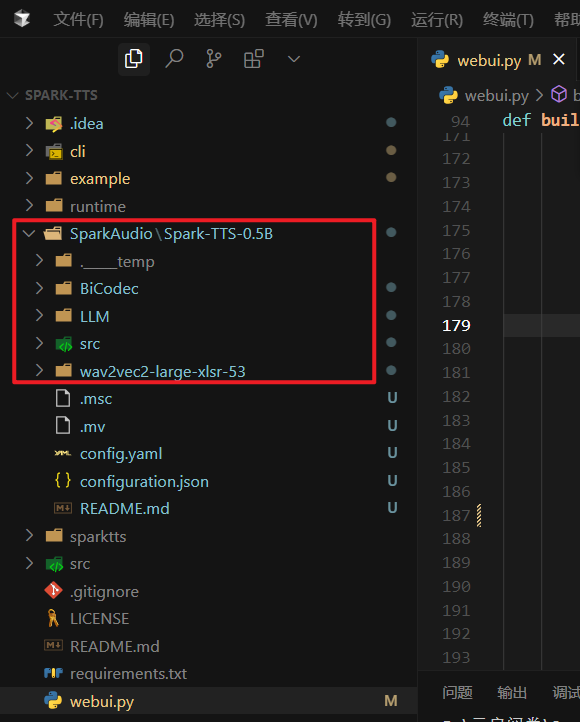Switch to the webui.py editor tab
Image resolution: width=580 pixels, height=722 pixels.
(499, 60)
